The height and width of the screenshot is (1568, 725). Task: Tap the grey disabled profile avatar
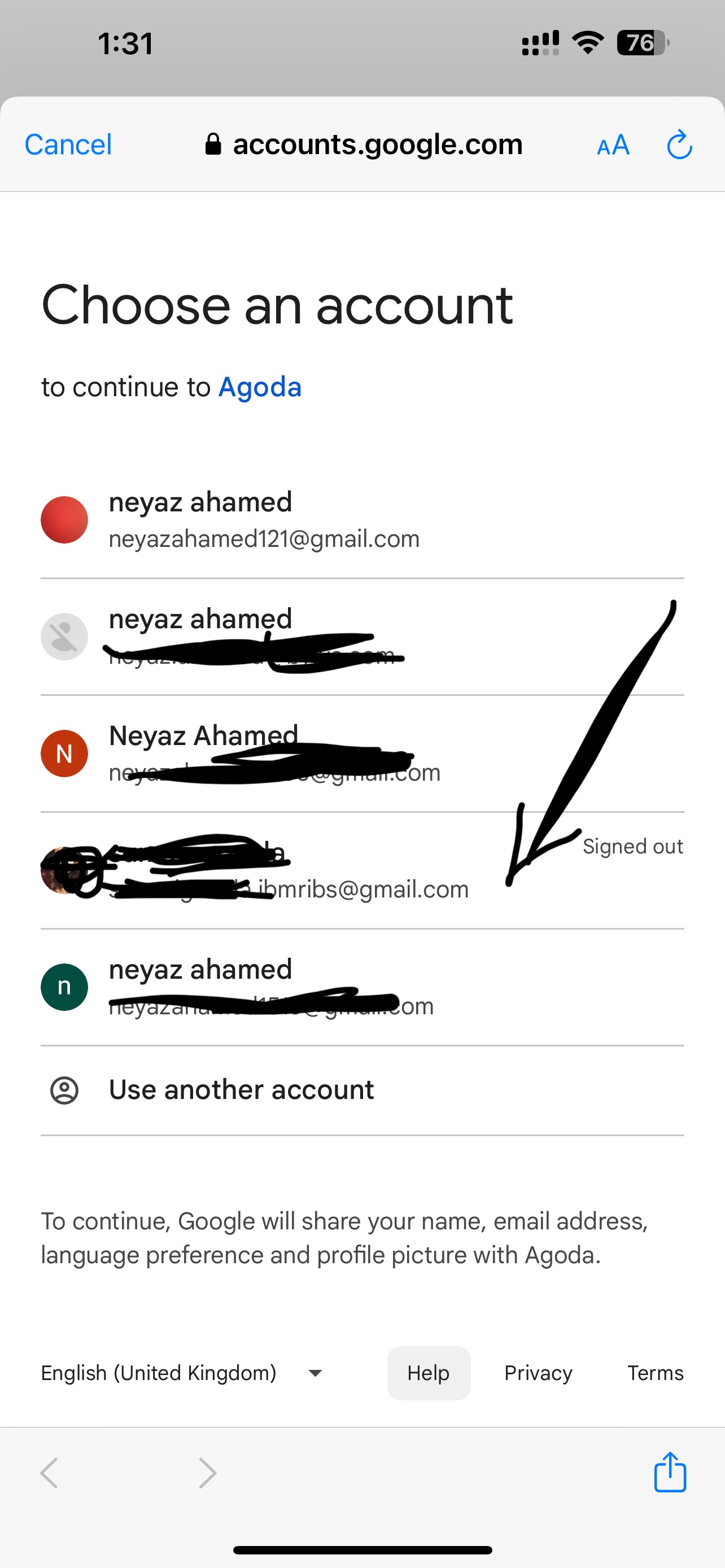click(x=64, y=637)
